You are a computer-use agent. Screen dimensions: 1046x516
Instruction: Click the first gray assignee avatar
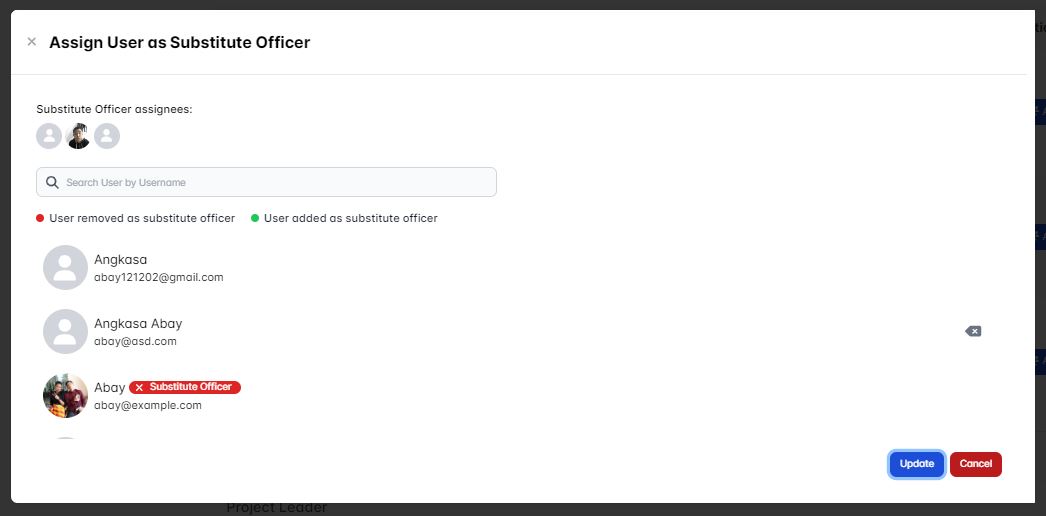49,136
